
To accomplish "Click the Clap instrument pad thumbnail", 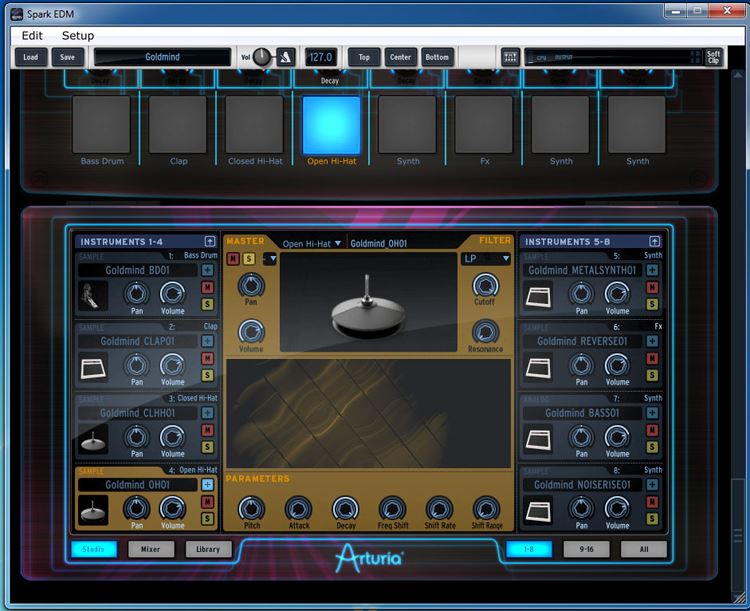I will pyautogui.click(x=93, y=367).
